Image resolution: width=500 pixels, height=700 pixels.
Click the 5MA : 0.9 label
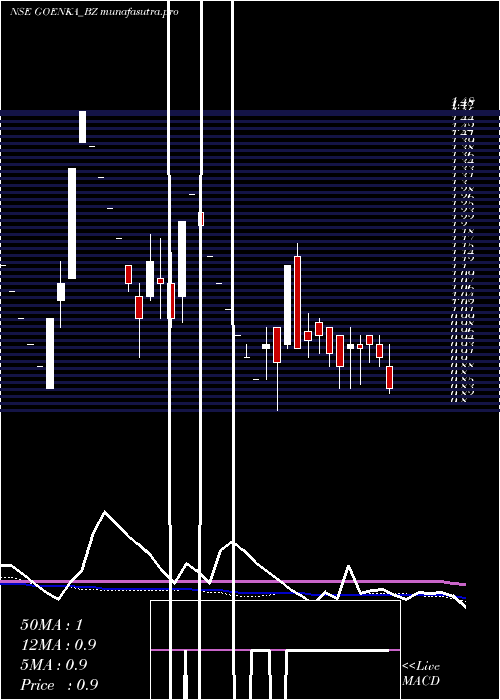54,665
